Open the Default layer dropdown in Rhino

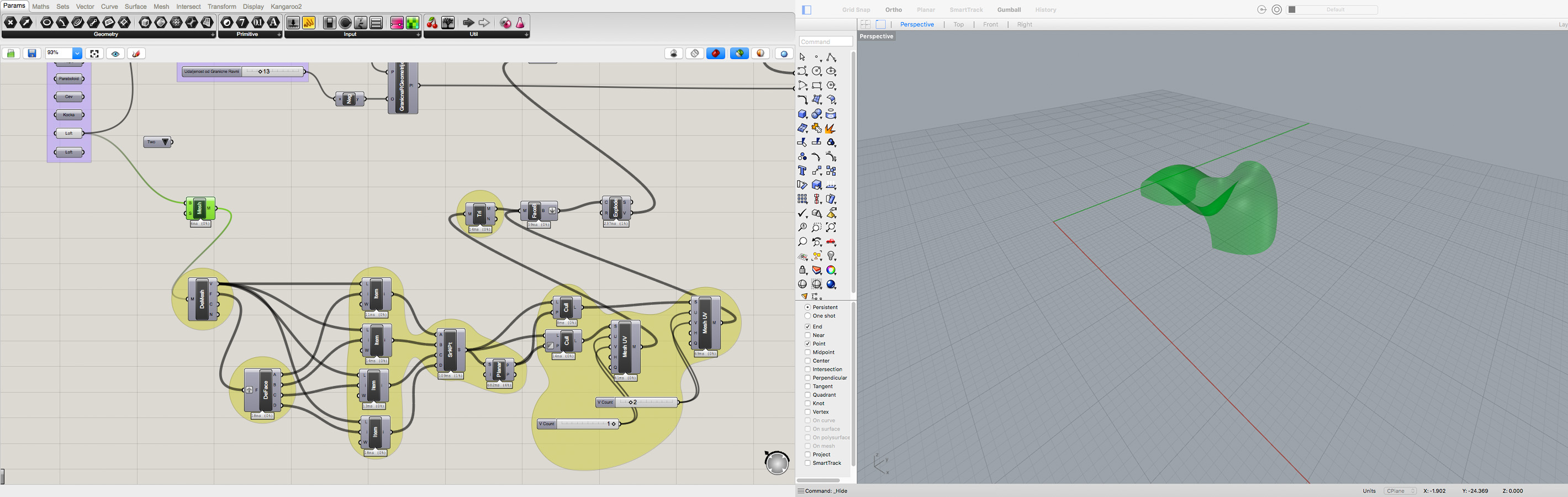[x=1332, y=10]
